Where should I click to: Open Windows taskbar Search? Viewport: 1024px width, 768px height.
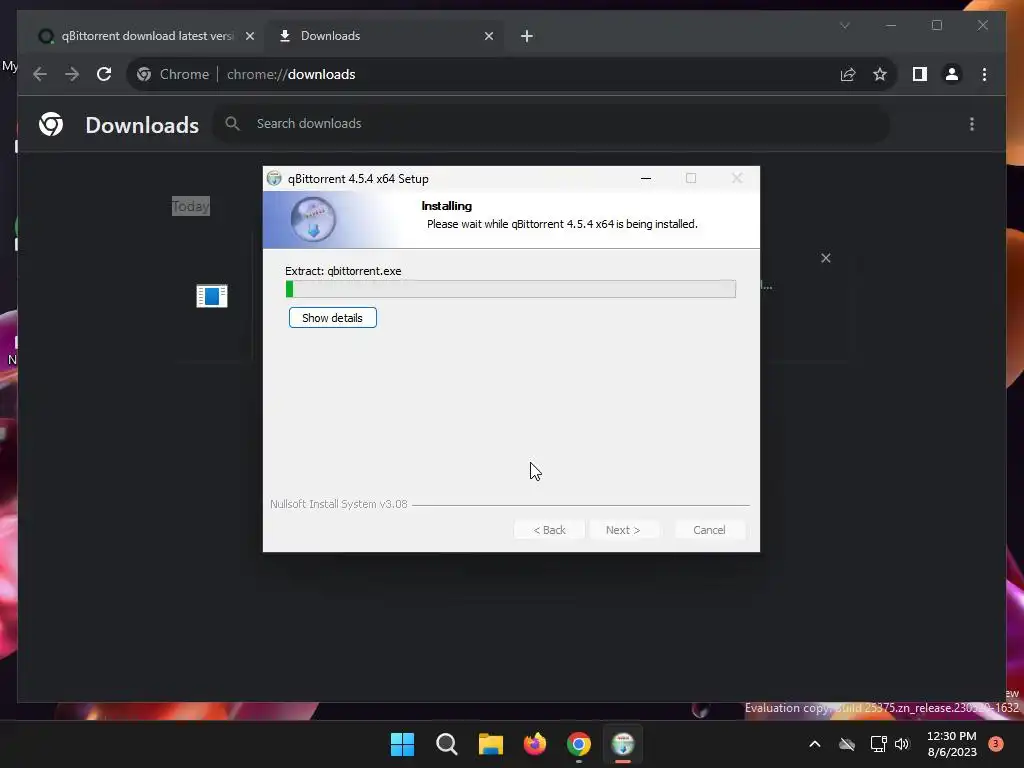[x=447, y=744]
